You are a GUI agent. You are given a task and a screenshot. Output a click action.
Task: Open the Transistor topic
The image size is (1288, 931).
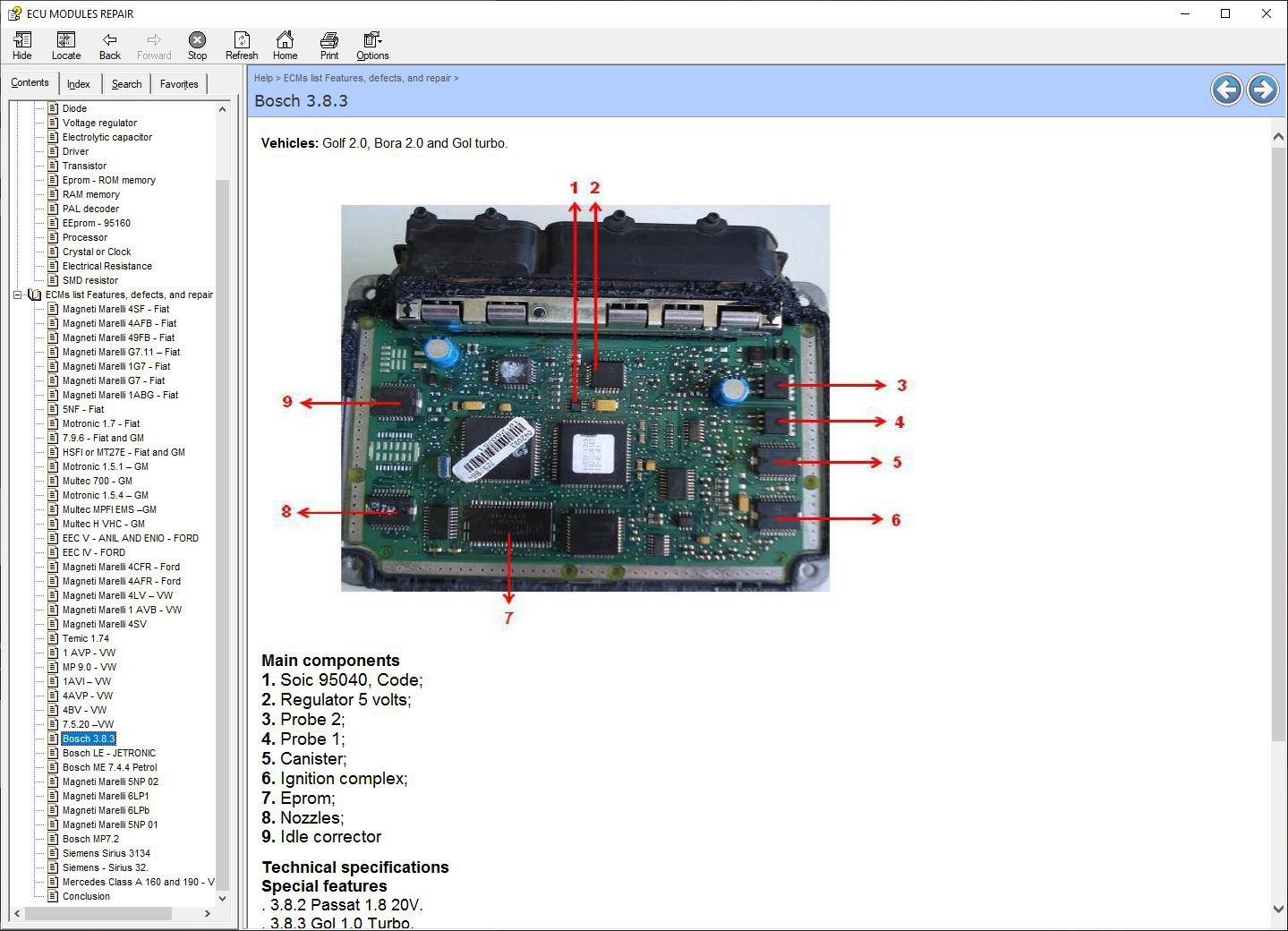pos(84,166)
